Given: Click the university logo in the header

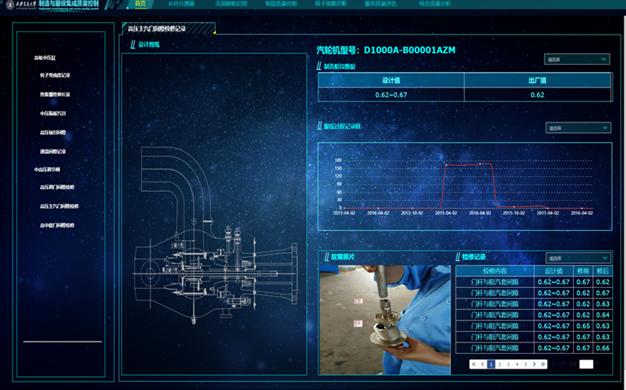Looking at the screenshot, I should 10,5.
